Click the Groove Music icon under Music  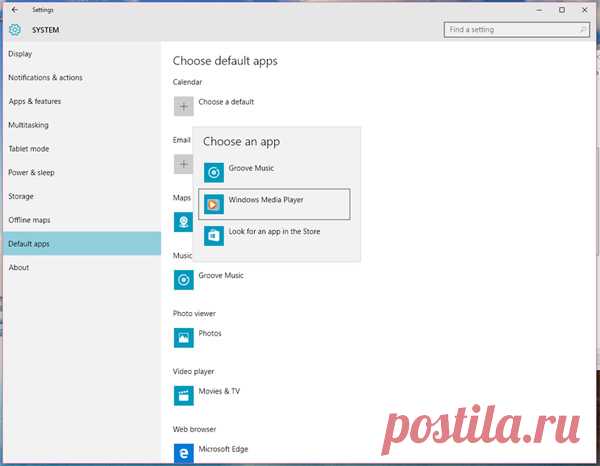[x=184, y=280]
